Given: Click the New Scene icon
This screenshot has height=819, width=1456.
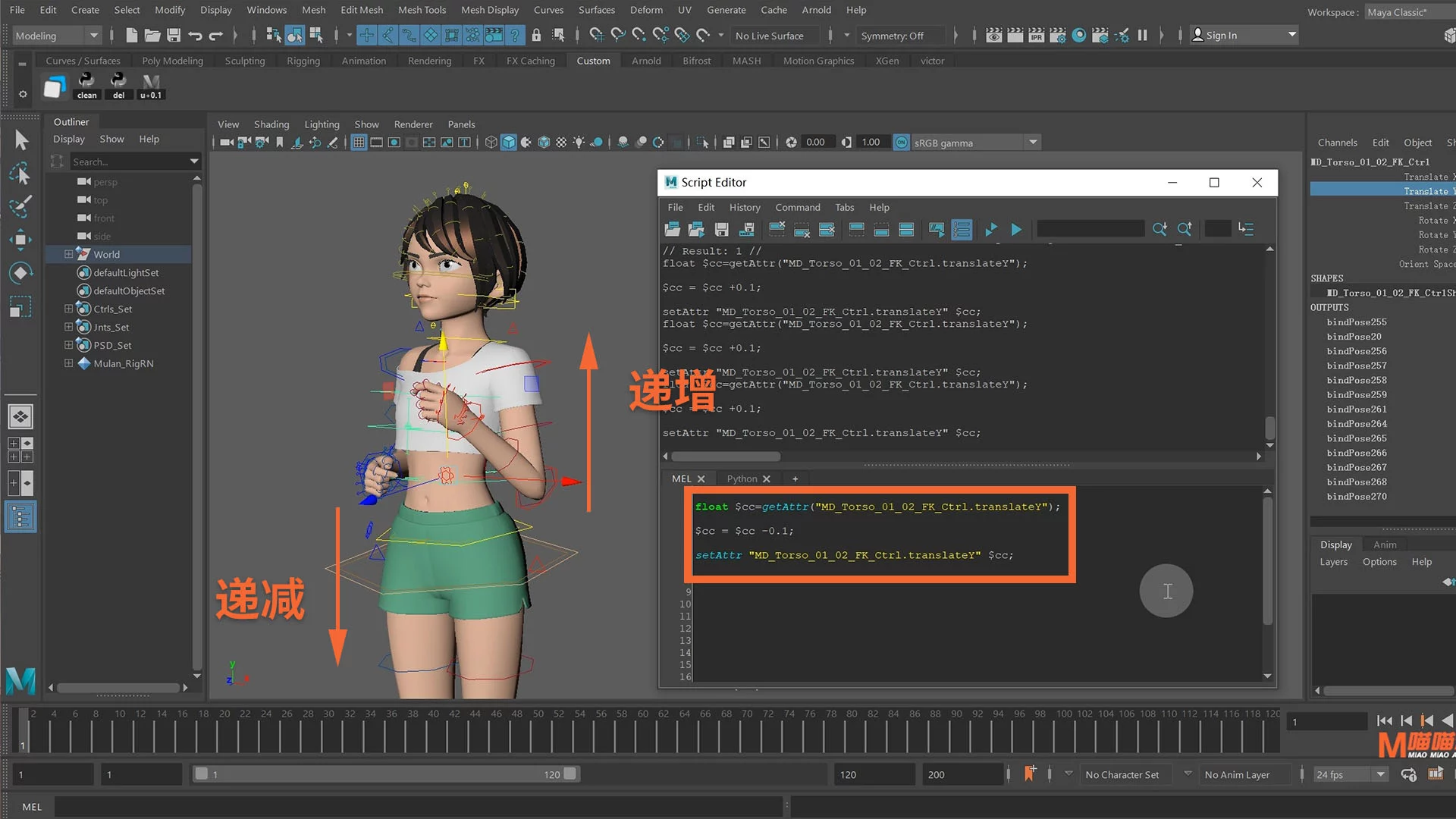Looking at the screenshot, I should pyautogui.click(x=131, y=35).
